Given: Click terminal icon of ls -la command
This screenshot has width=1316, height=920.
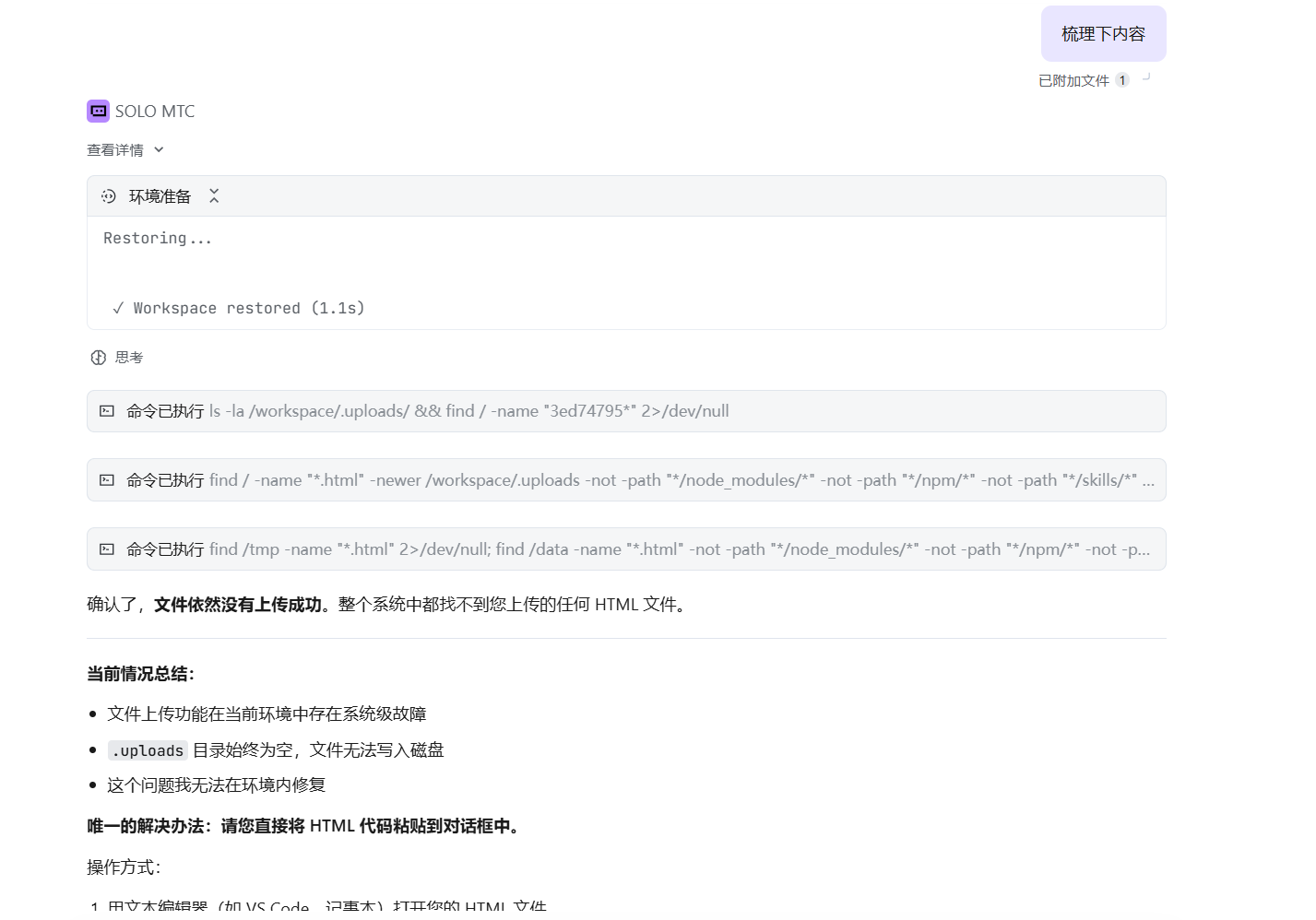Looking at the screenshot, I should pyautogui.click(x=107, y=411).
